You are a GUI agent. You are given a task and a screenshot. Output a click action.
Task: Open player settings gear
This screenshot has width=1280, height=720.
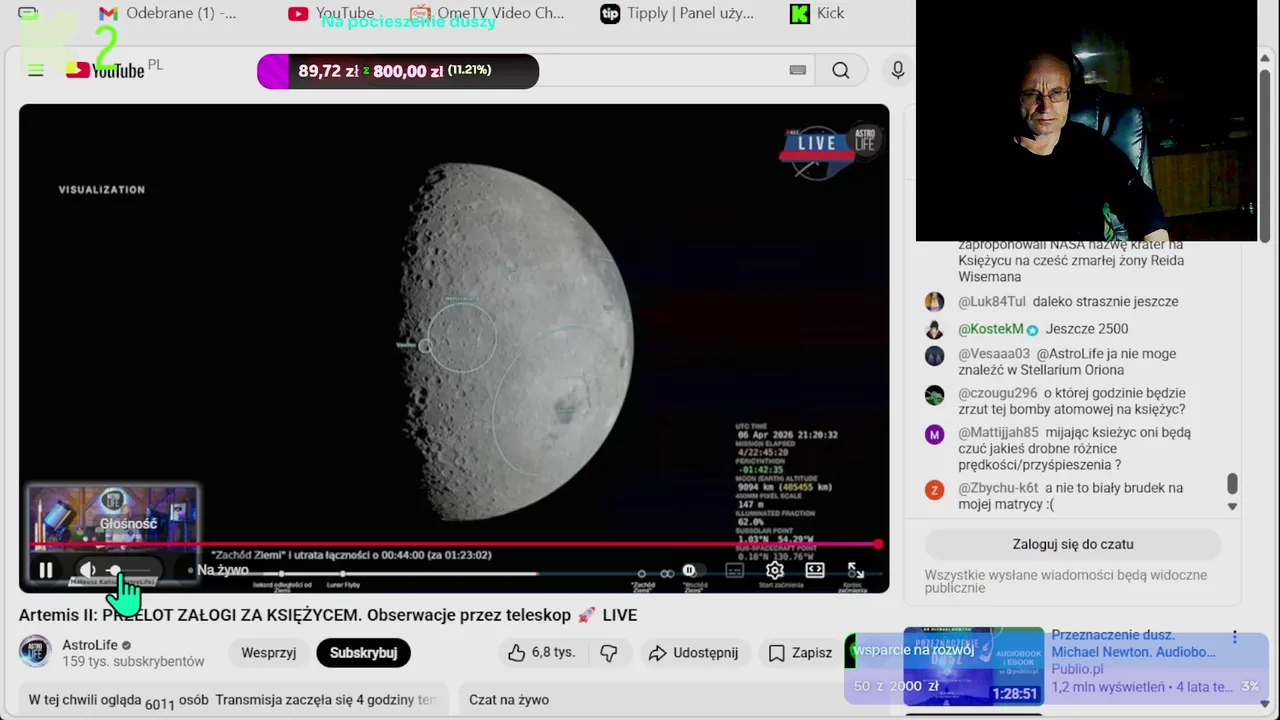[775, 570]
